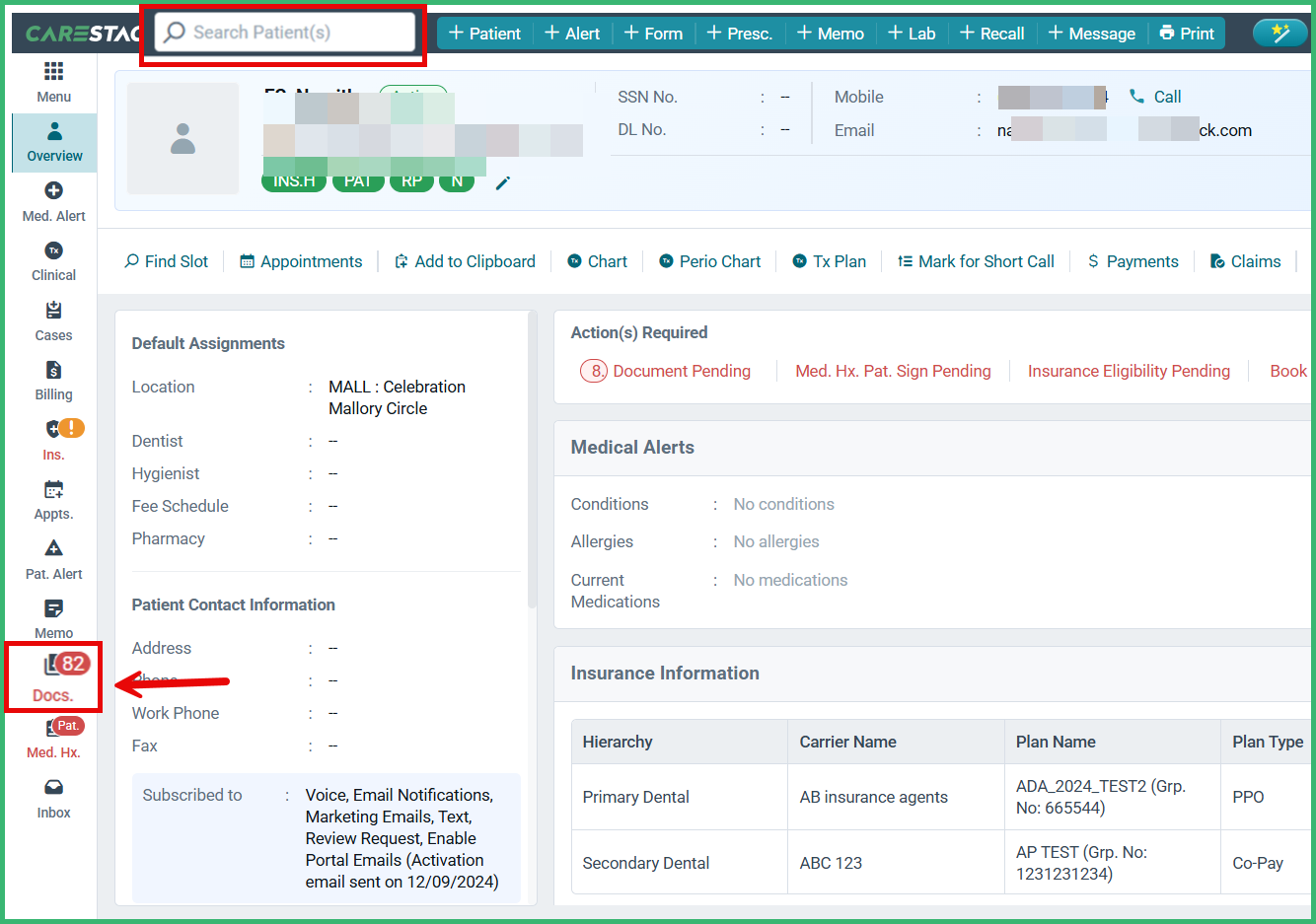Click the Med. Alert sidebar icon
This screenshot has height=924, width=1316.
click(53, 200)
